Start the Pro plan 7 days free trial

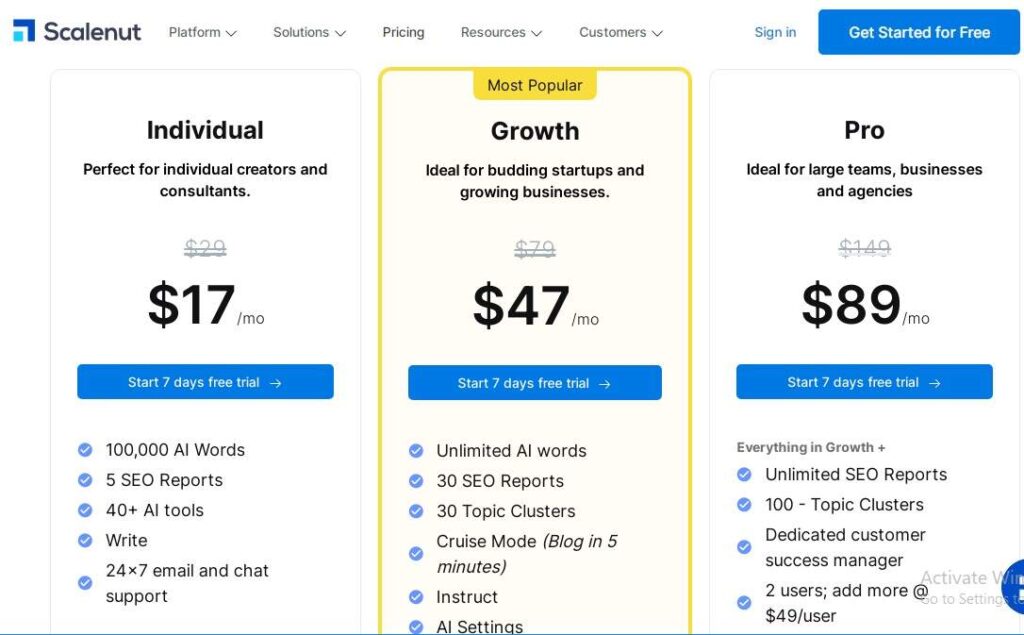pyautogui.click(x=864, y=382)
